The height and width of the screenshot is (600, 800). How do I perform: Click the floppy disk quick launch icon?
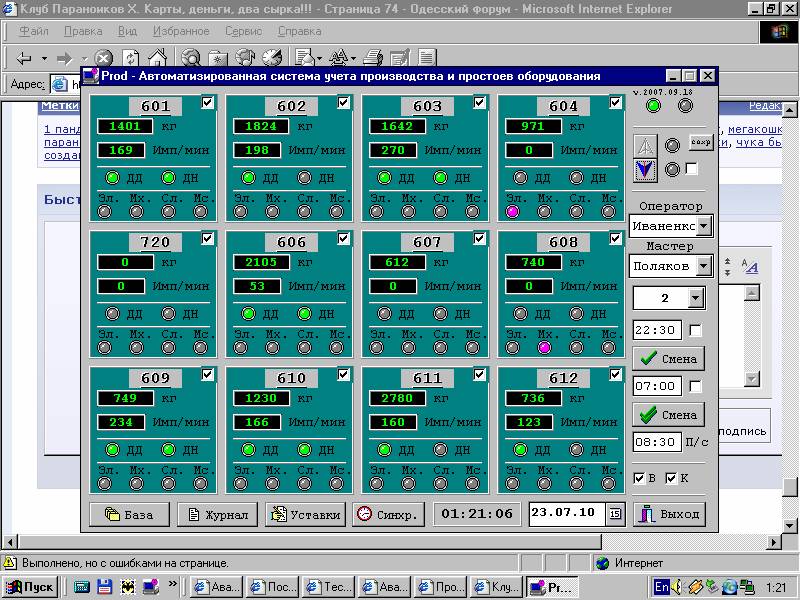click(104, 587)
